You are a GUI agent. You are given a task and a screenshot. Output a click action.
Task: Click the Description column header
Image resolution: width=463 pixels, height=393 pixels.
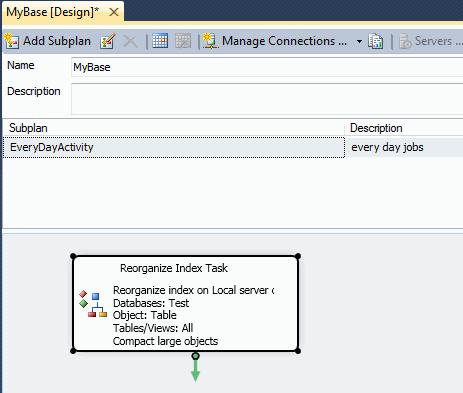click(404, 128)
